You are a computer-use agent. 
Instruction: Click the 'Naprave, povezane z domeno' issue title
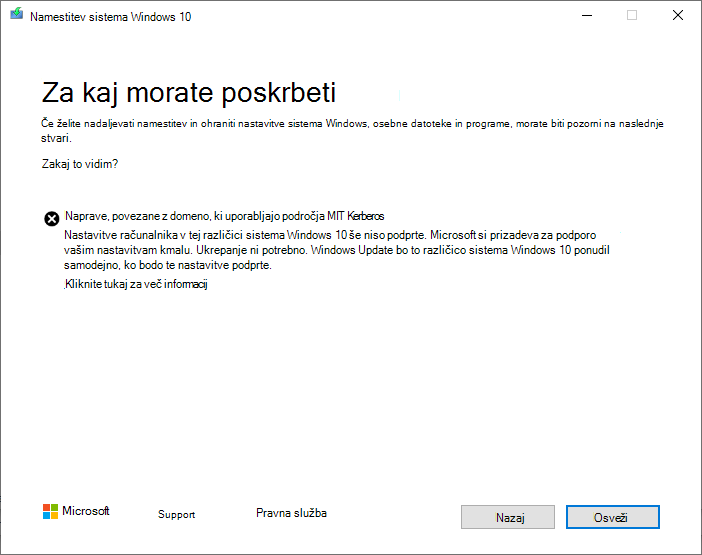click(x=224, y=216)
